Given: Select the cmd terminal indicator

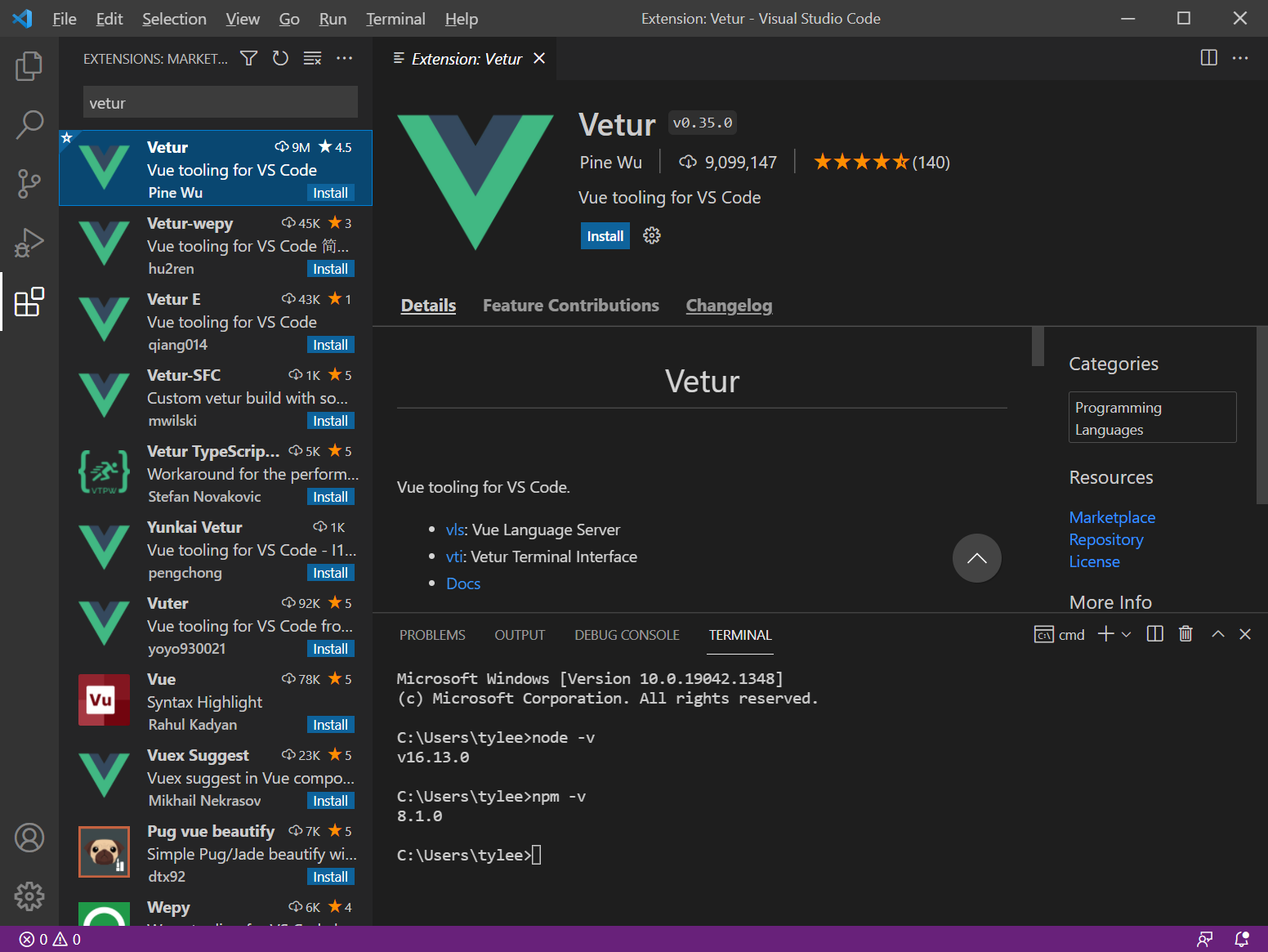Looking at the screenshot, I should tap(1059, 634).
